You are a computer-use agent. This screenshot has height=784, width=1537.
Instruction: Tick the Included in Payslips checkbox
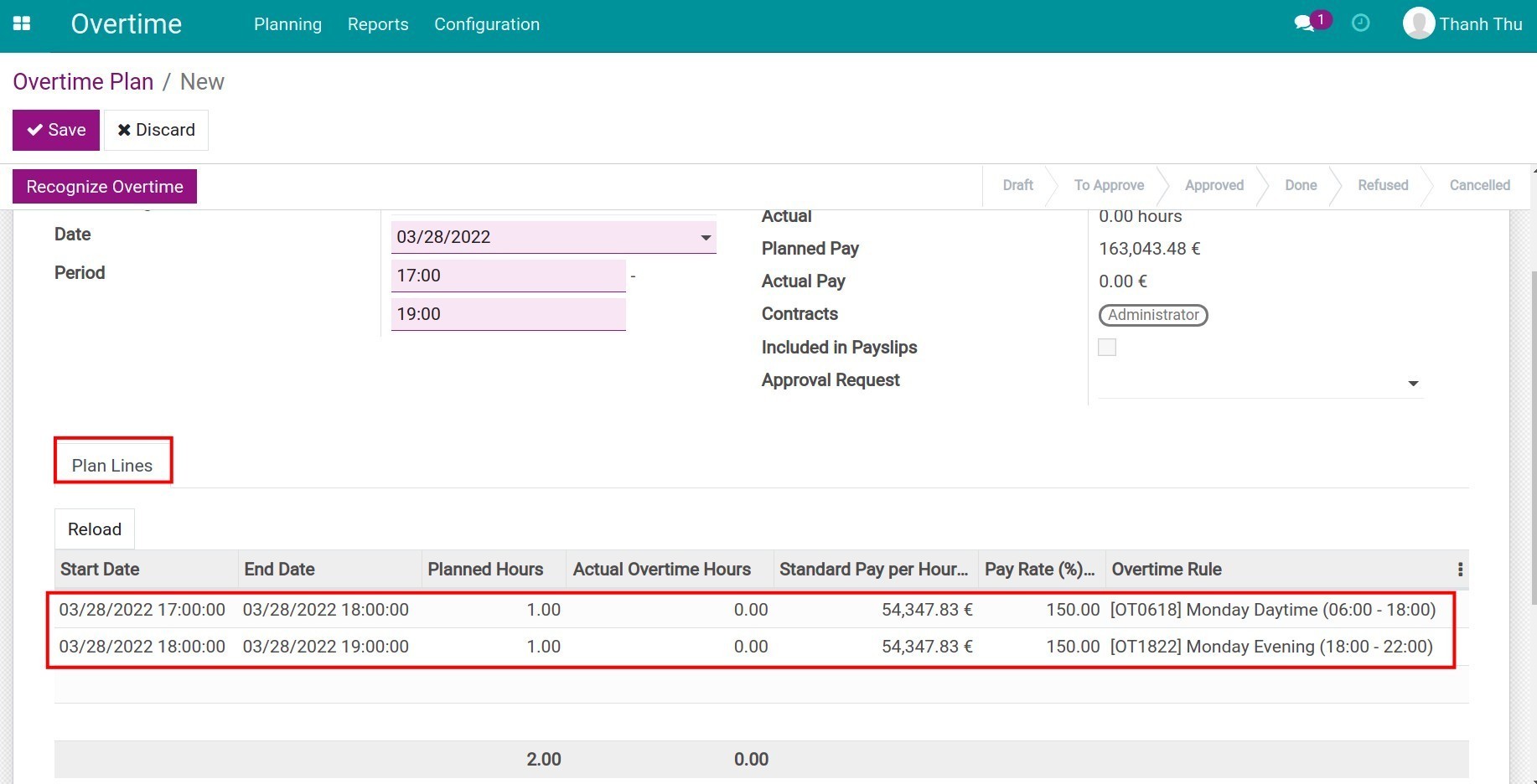pos(1107,348)
